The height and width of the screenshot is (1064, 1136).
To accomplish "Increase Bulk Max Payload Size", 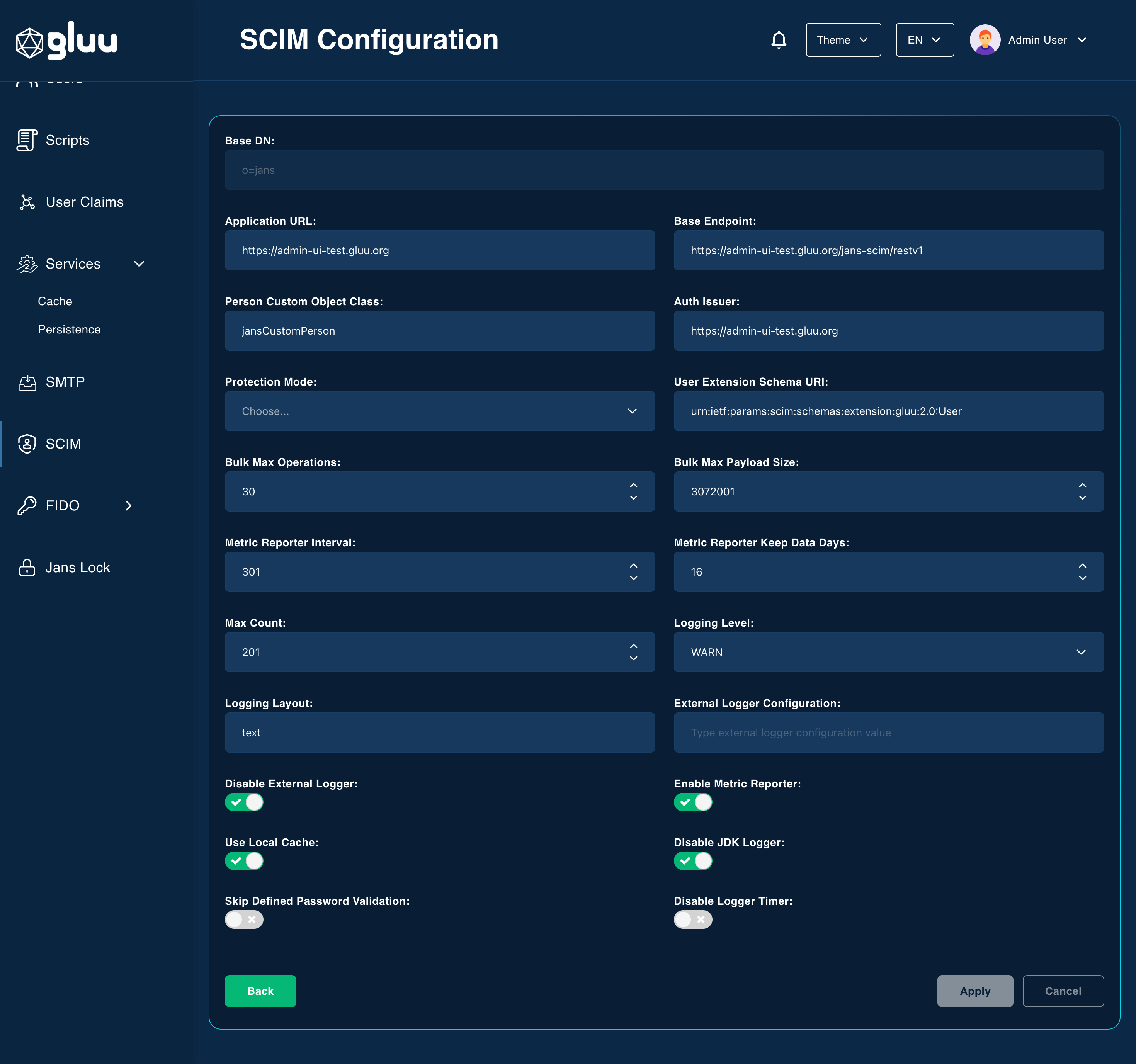I will pyautogui.click(x=1082, y=485).
